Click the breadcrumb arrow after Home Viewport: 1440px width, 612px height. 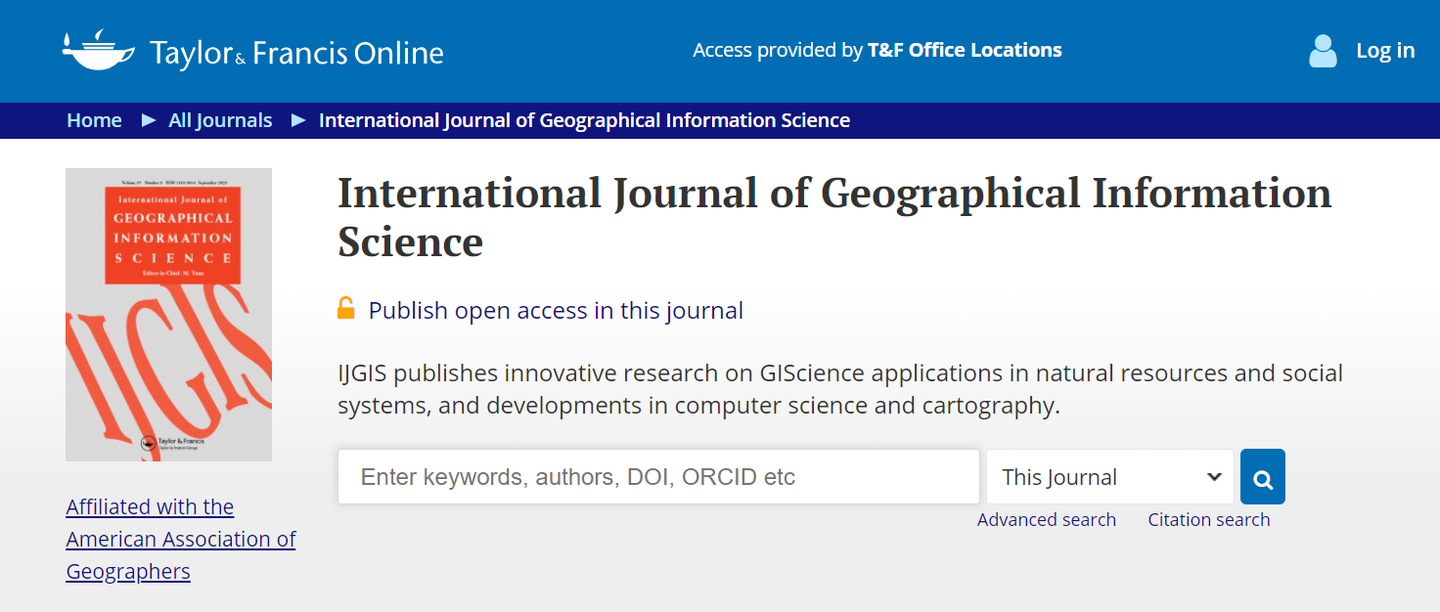click(148, 120)
